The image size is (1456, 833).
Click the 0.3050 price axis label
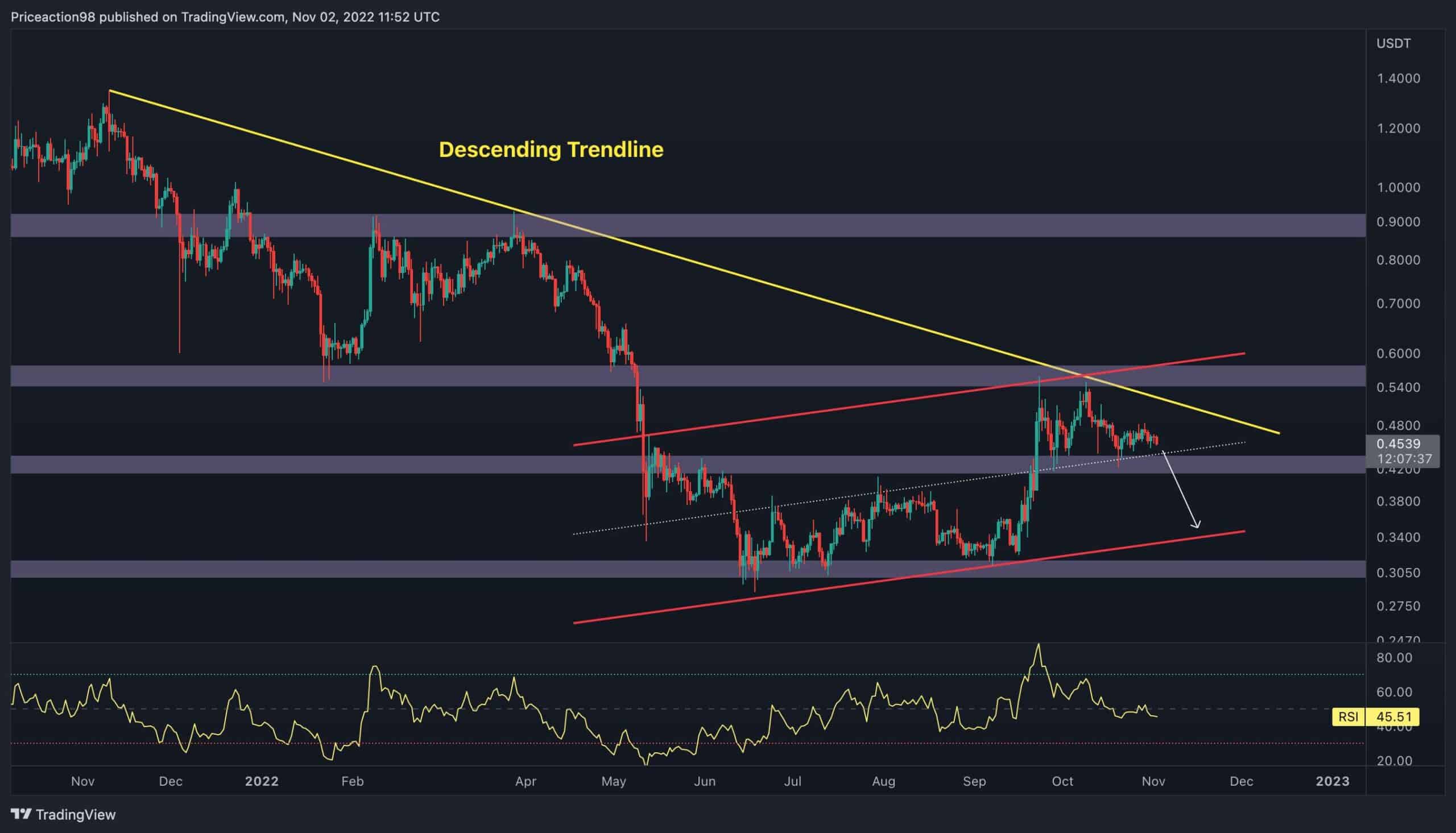pyautogui.click(x=1398, y=573)
